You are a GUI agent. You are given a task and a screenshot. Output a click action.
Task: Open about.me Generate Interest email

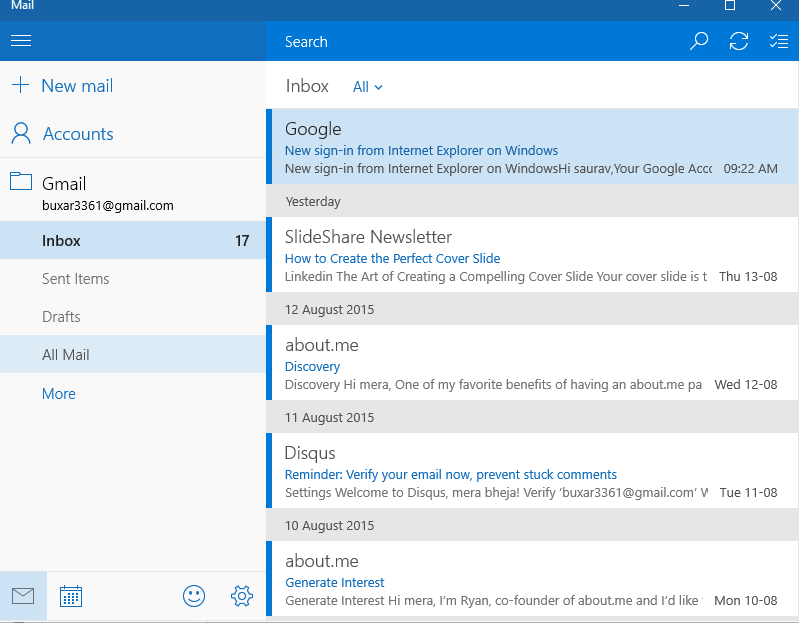point(532,579)
